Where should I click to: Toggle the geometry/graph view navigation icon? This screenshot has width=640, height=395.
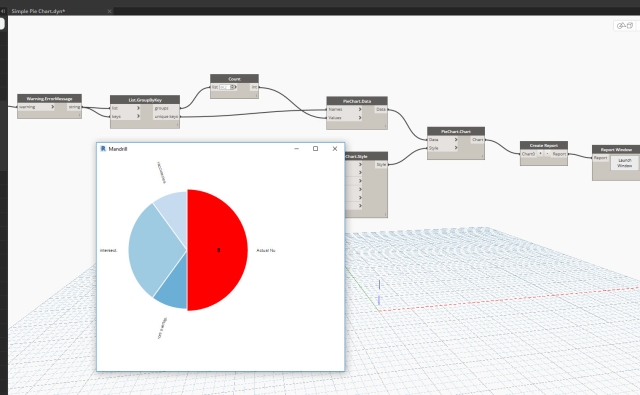click(624, 26)
